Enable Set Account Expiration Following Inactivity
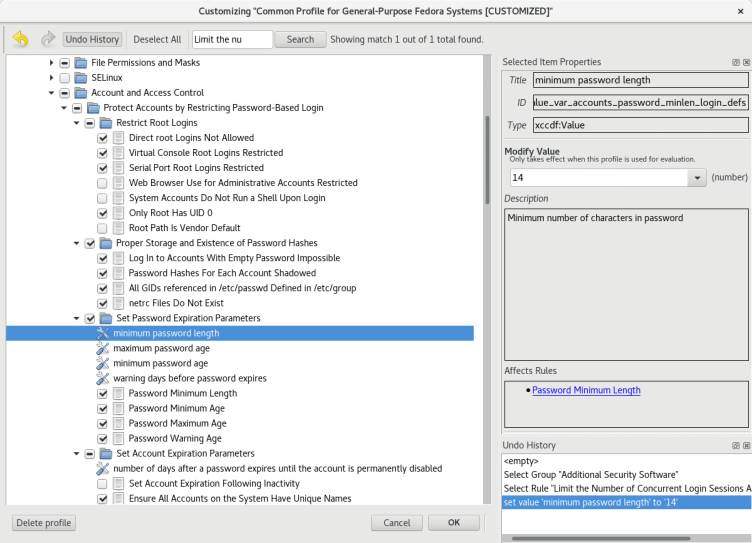The image size is (752, 543). pos(102,484)
